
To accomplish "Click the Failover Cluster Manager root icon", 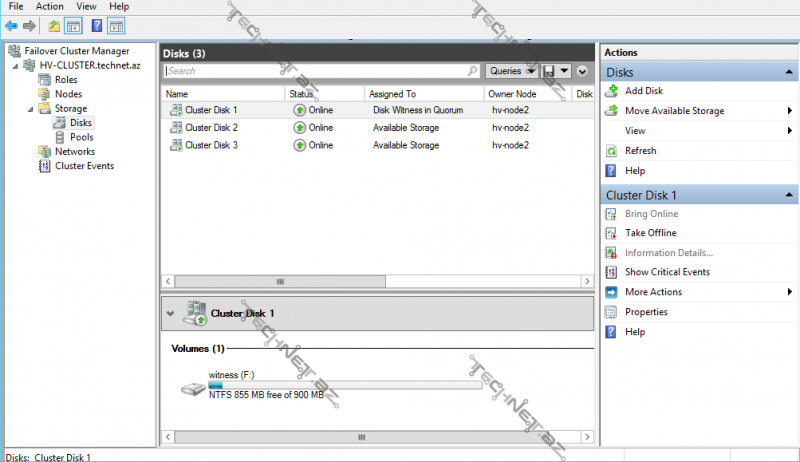I will pyautogui.click(x=14, y=50).
